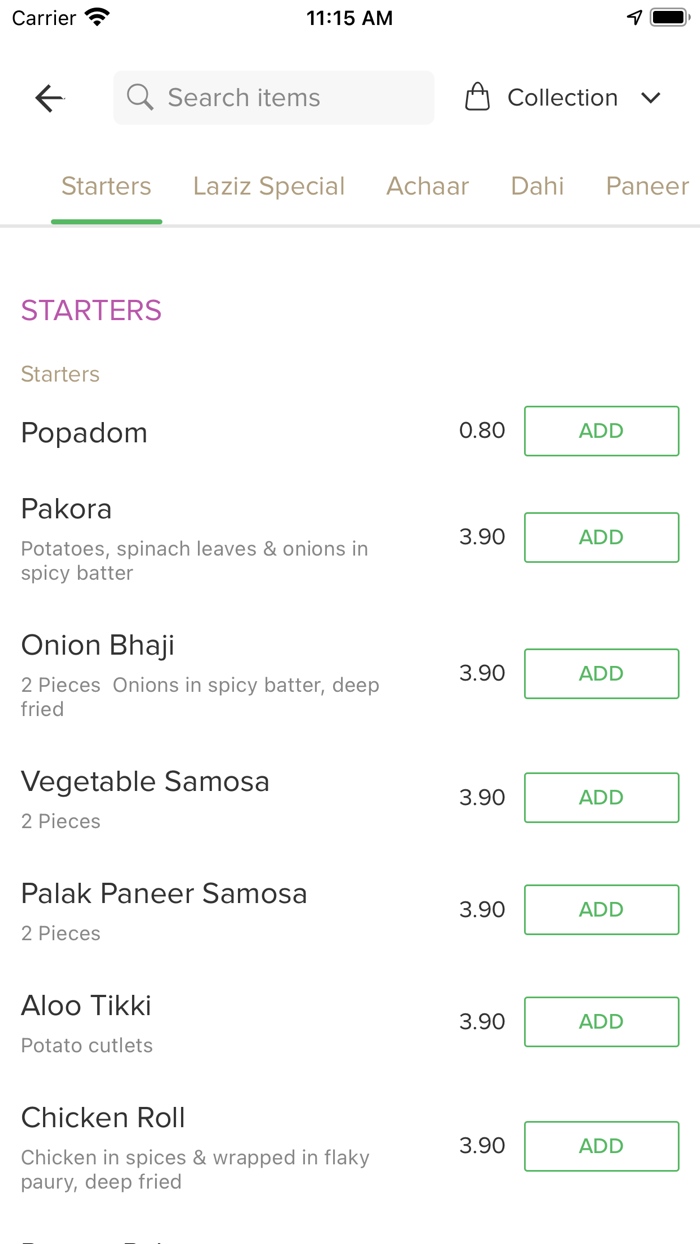Open the Collection options
This screenshot has height=1244, width=700.
(562, 97)
